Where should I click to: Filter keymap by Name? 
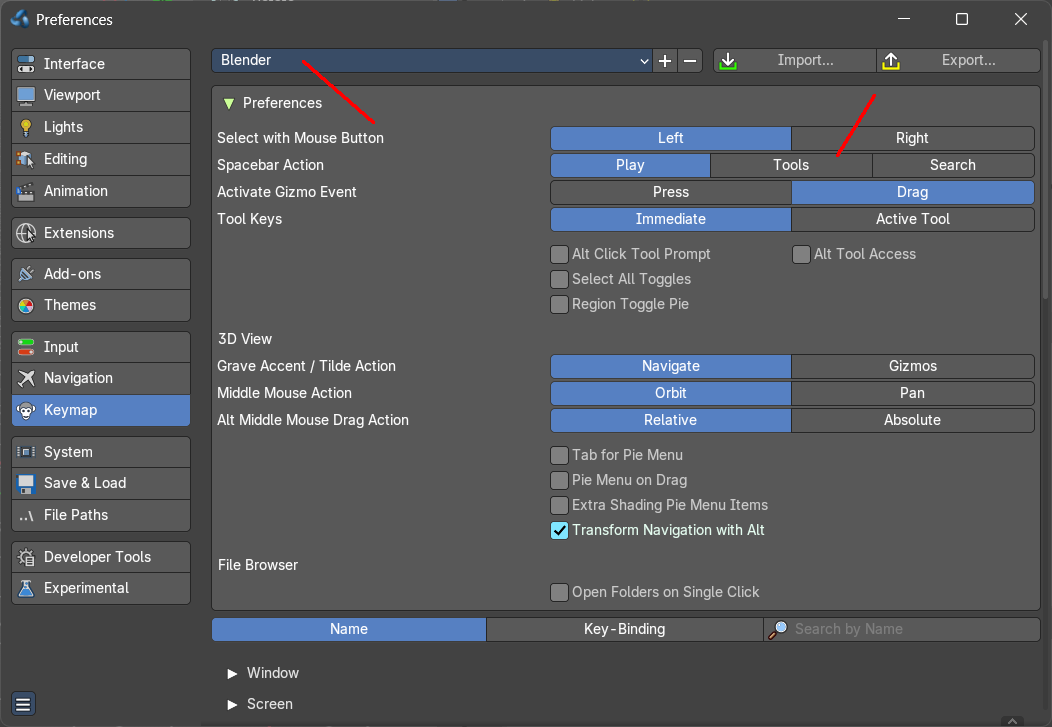pos(349,629)
